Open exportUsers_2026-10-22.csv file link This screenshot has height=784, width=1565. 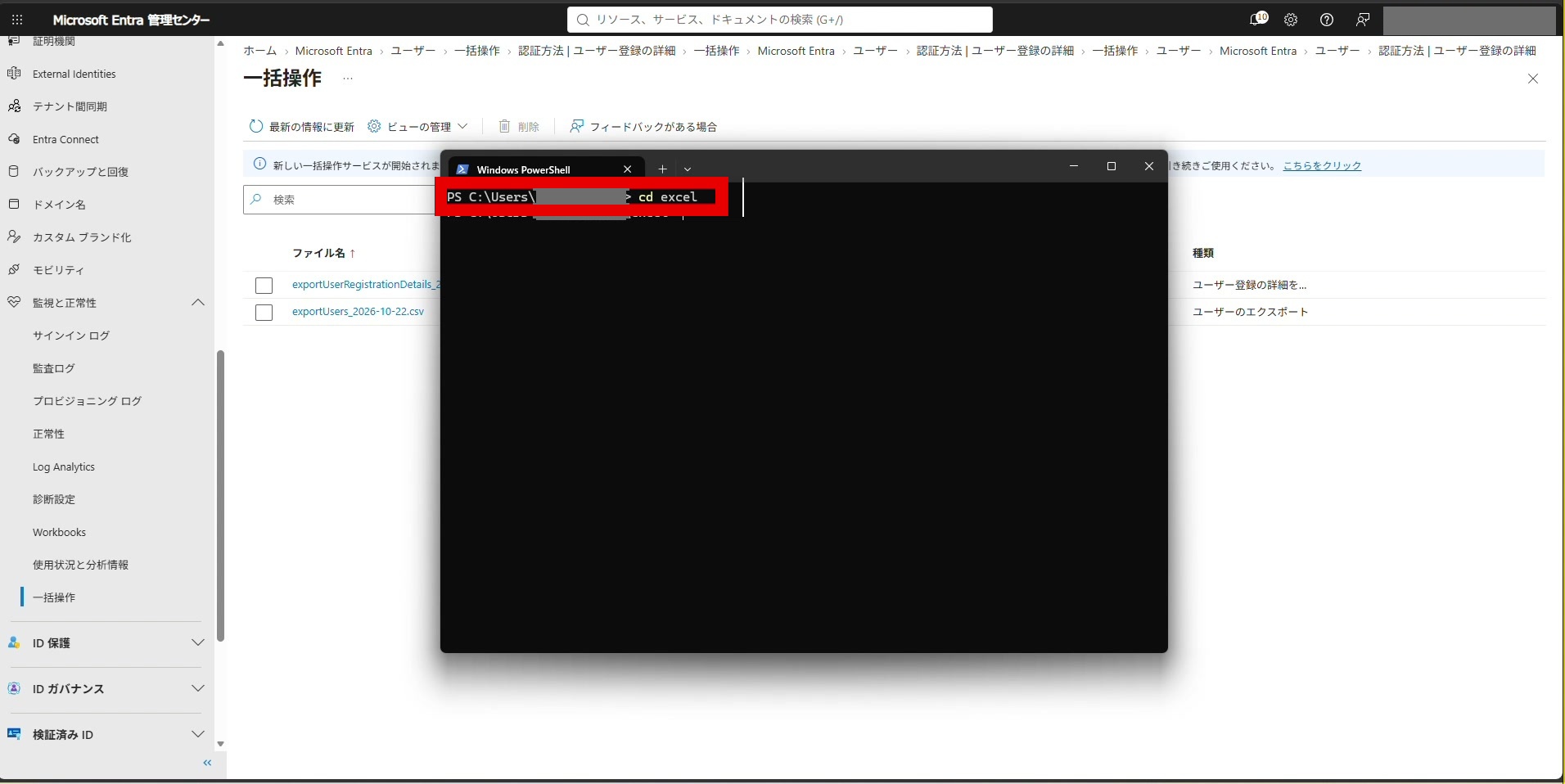point(358,312)
